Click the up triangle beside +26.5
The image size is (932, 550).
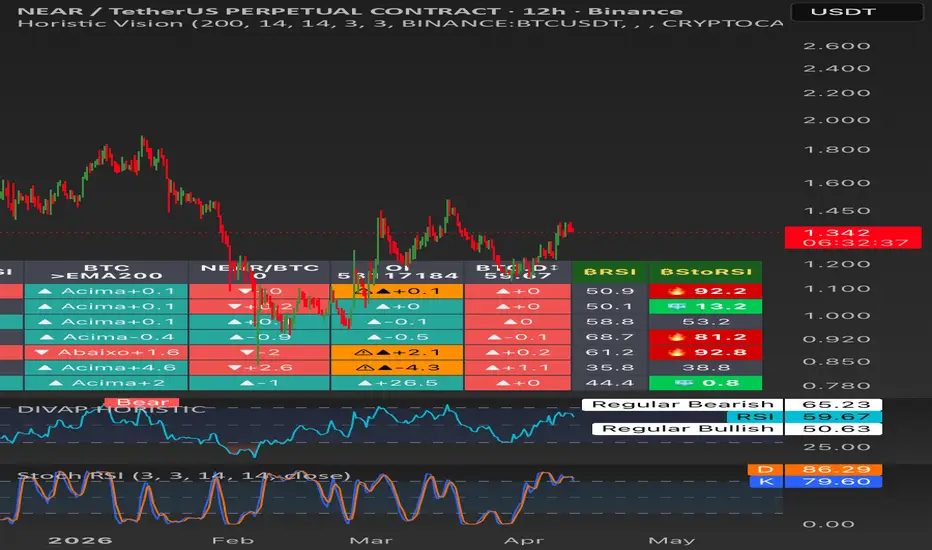click(367, 383)
